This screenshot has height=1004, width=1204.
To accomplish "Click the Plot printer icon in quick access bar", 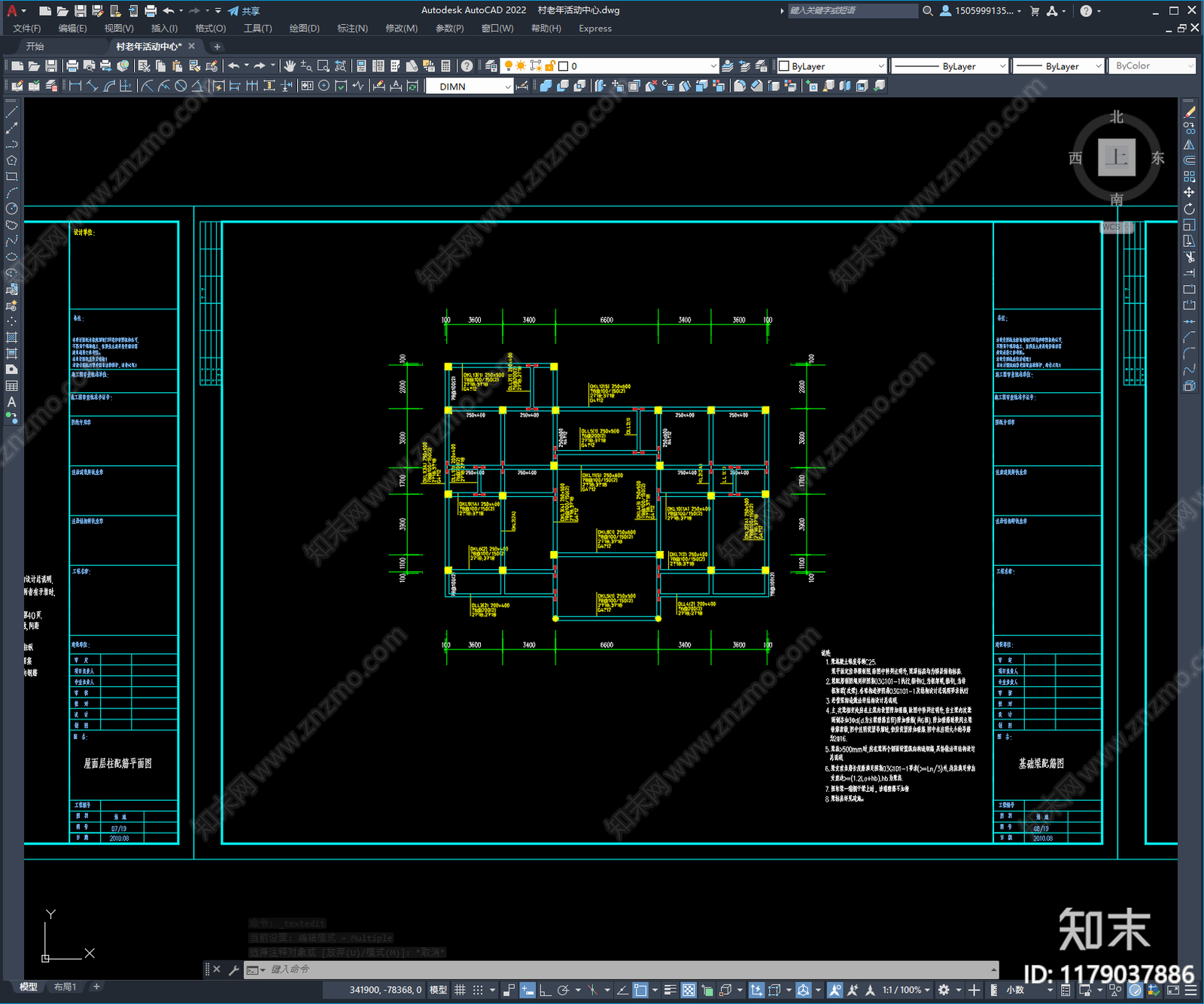I will (x=150, y=11).
